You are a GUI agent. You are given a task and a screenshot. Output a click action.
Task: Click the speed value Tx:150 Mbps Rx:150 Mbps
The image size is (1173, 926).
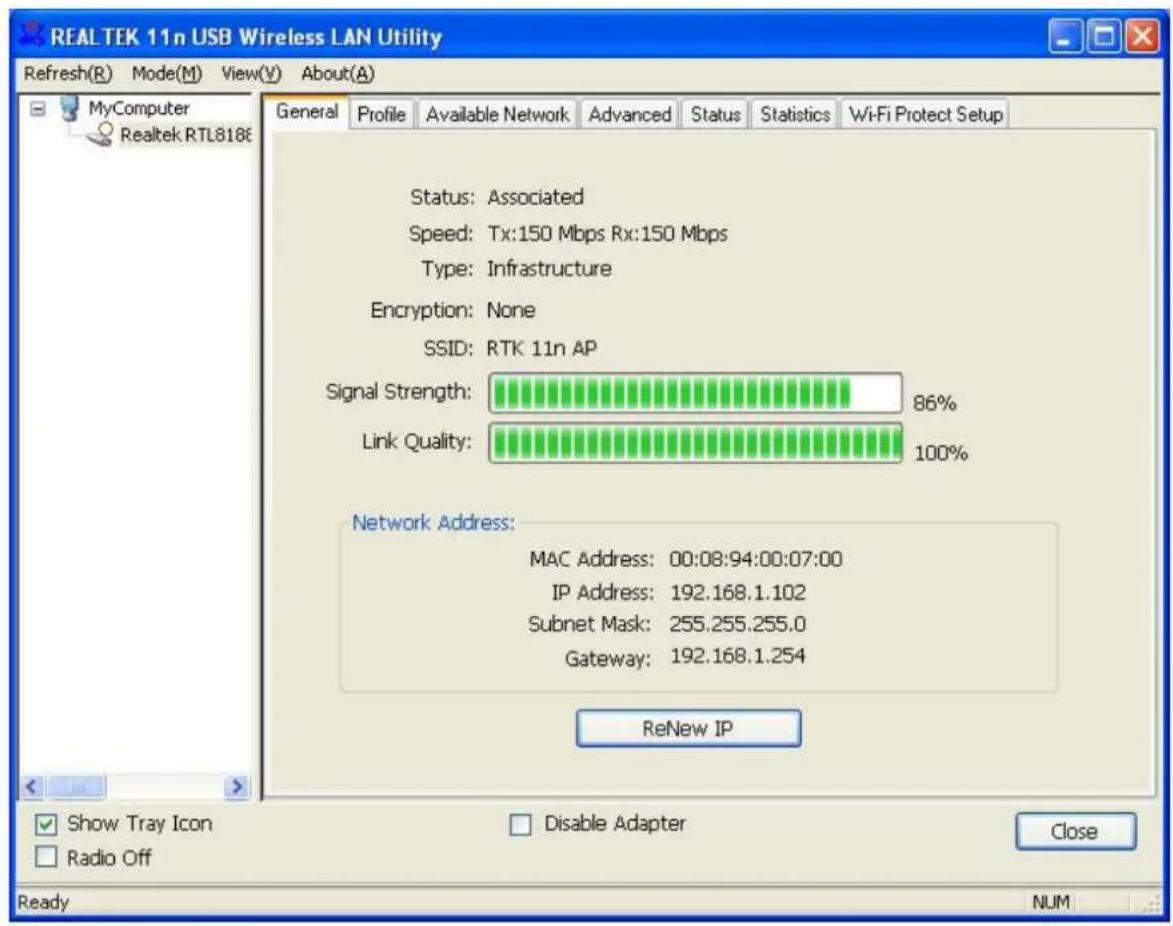[607, 233]
